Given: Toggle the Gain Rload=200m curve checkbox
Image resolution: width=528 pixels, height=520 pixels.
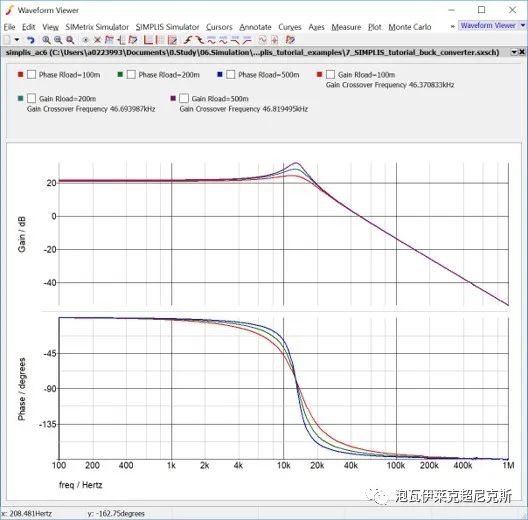Looking at the screenshot, I should [31, 98].
